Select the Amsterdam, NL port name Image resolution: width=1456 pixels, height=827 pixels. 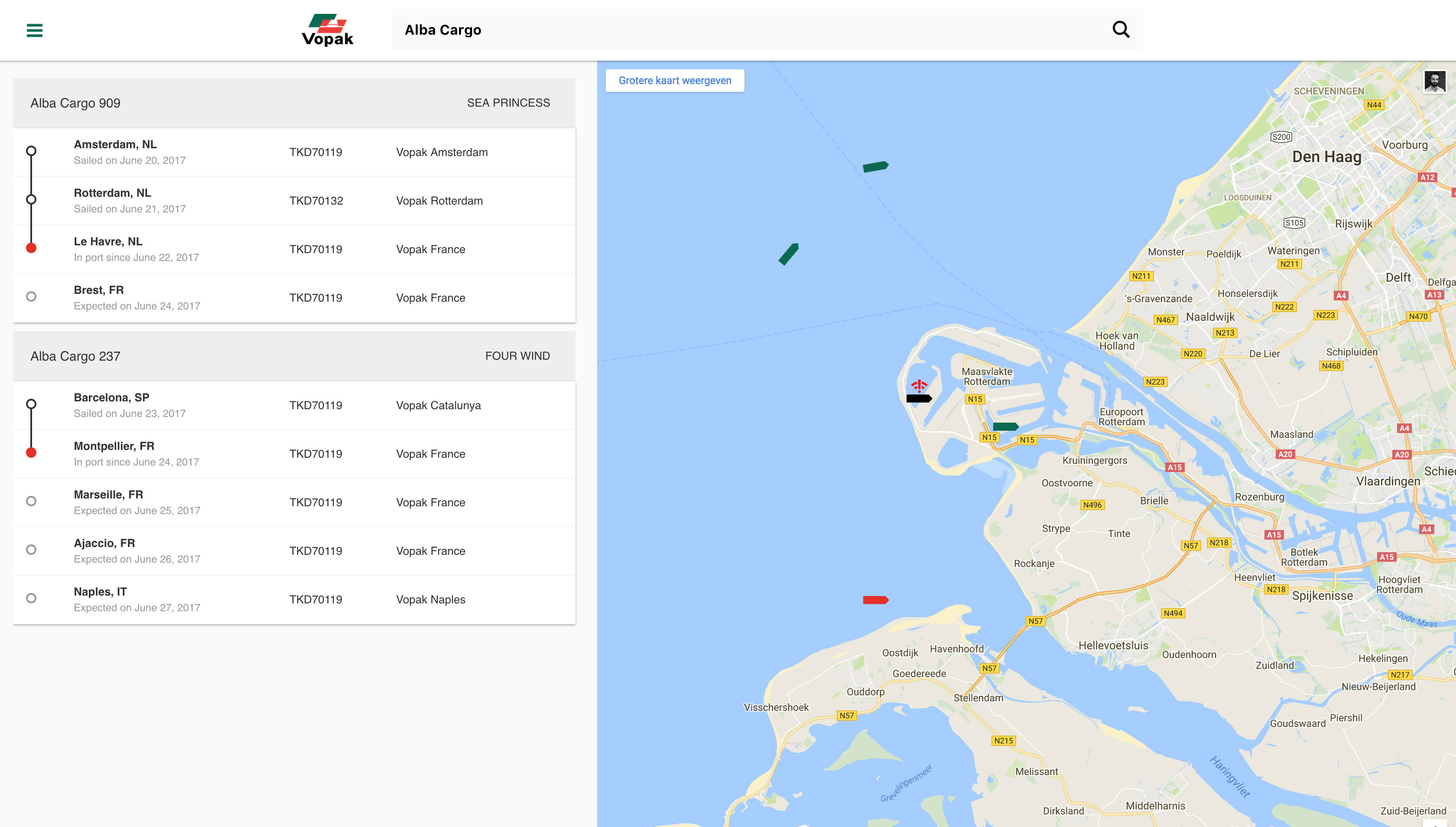(x=115, y=144)
